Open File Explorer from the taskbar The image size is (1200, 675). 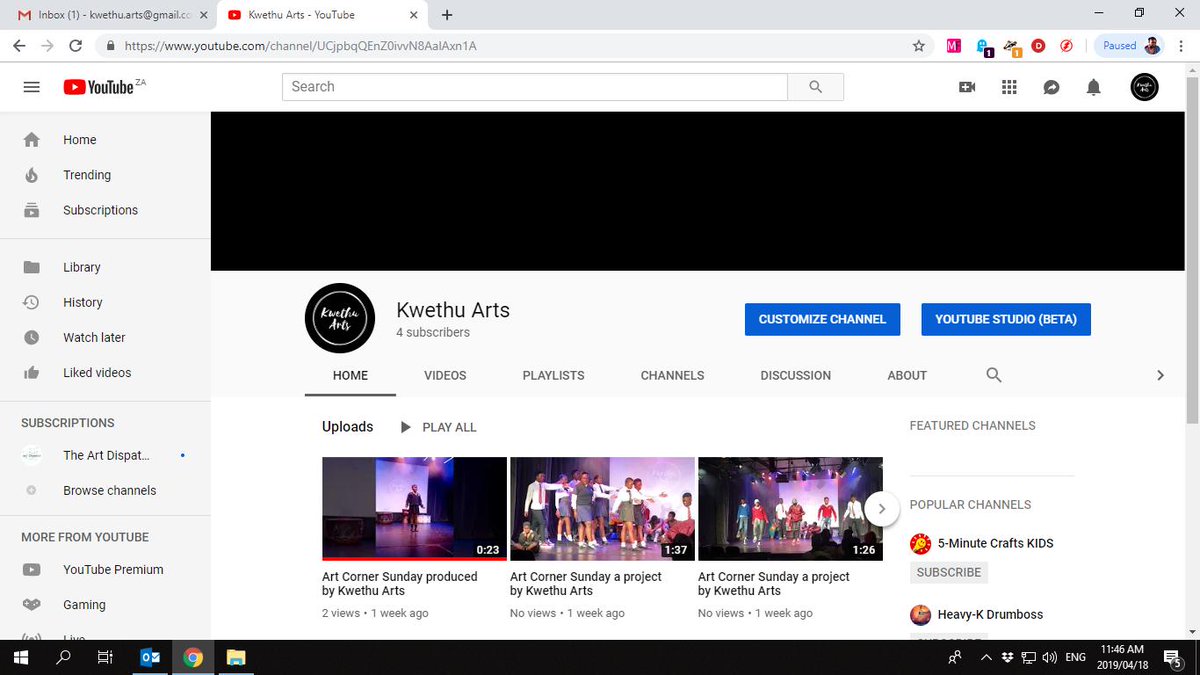point(236,657)
